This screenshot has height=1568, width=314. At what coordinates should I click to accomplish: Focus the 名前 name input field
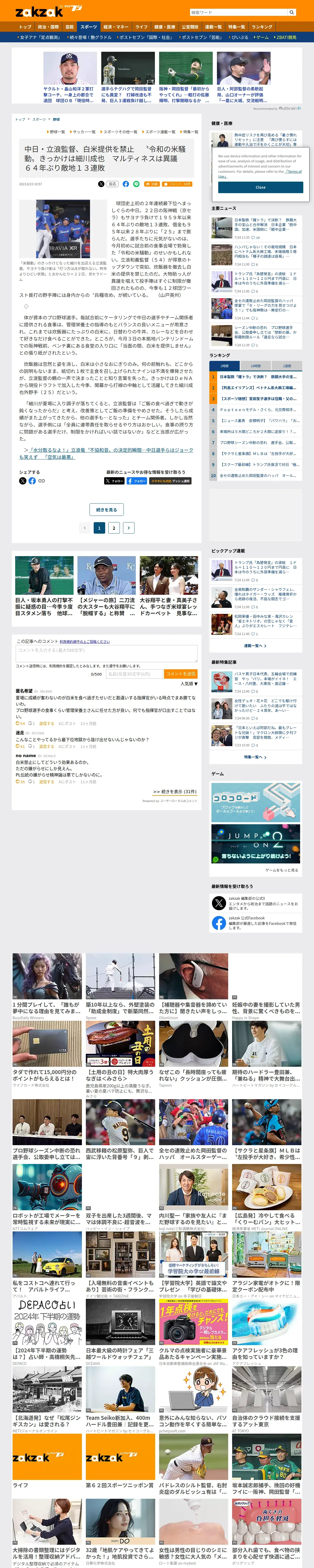(x=135, y=674)
